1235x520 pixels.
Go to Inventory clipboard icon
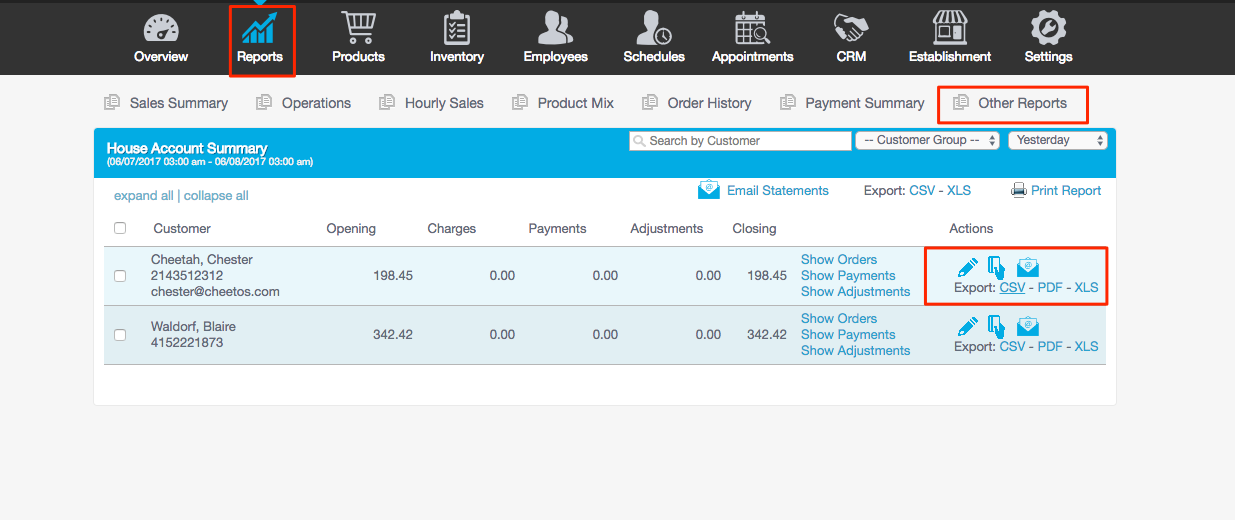pyautogui.click(x=457, y=28)
